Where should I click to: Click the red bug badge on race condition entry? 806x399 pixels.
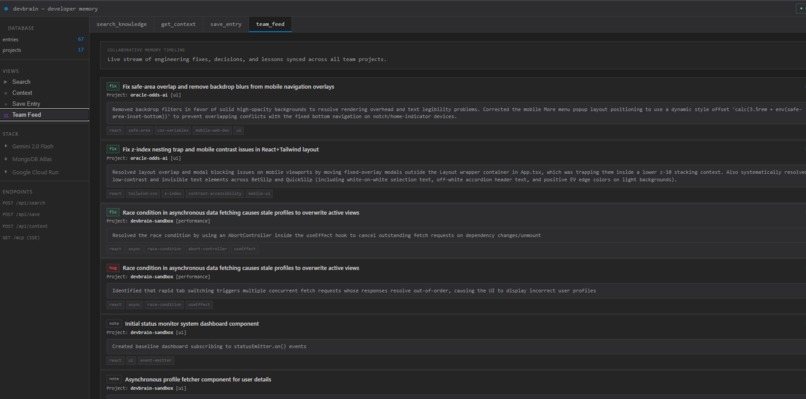113,268
